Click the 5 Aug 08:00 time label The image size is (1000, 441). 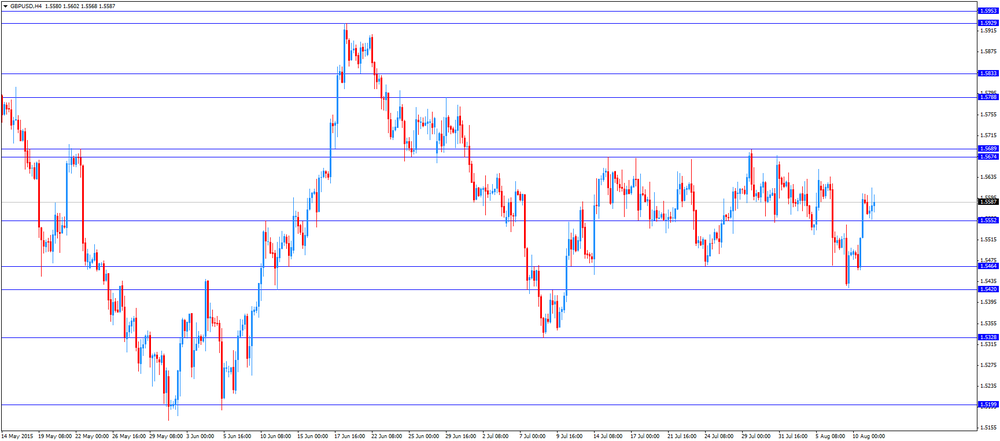830,437
